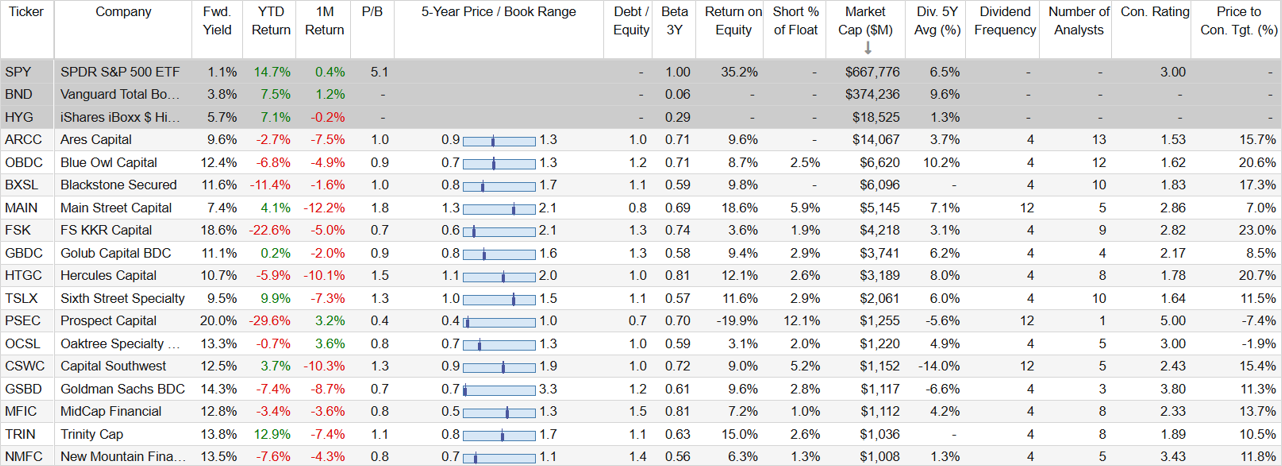
Task: Select the OCSL ticker cell
Action: (23, 343)
